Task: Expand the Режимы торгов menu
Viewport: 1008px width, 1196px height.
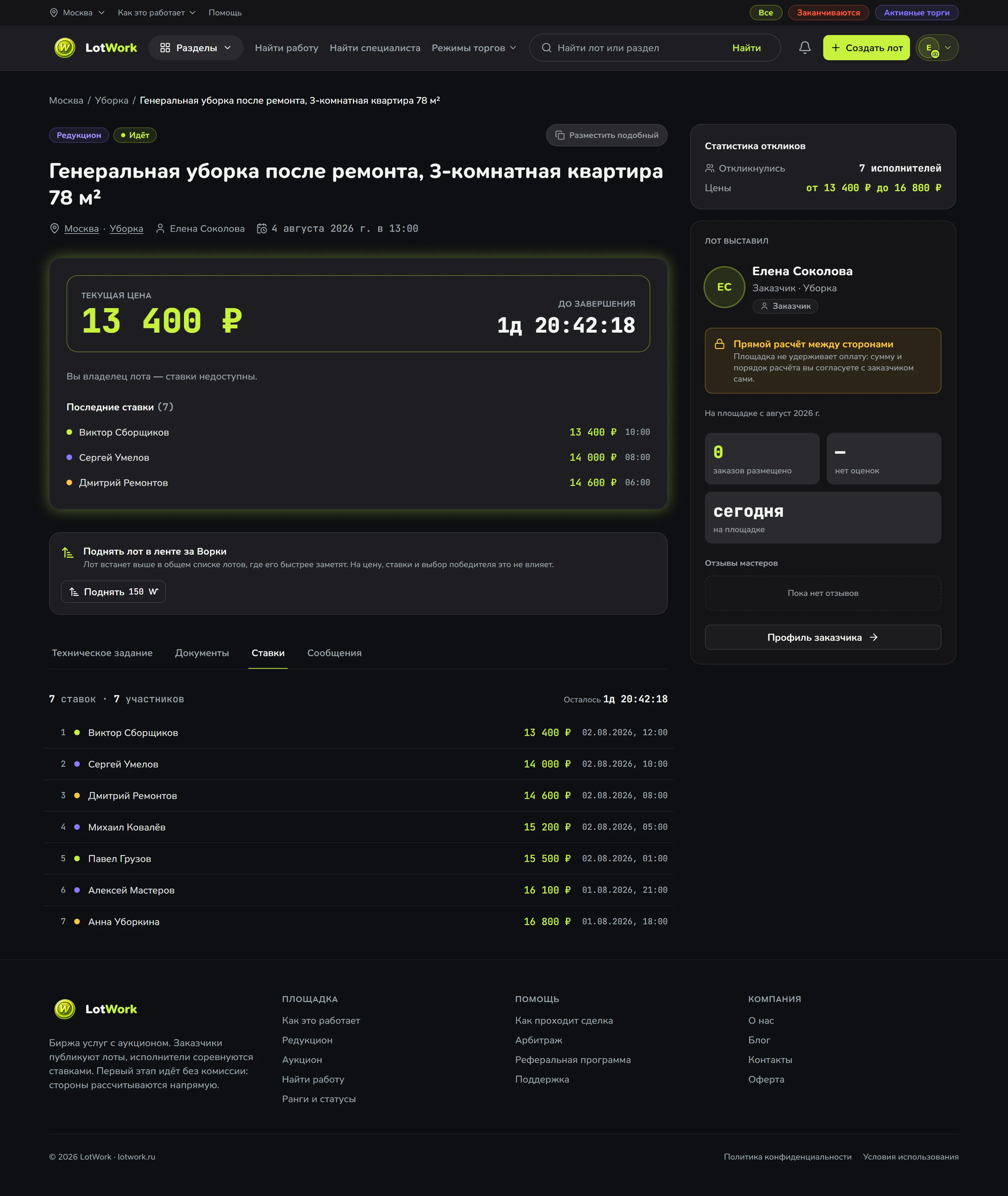Action: [x=474, y=48]
